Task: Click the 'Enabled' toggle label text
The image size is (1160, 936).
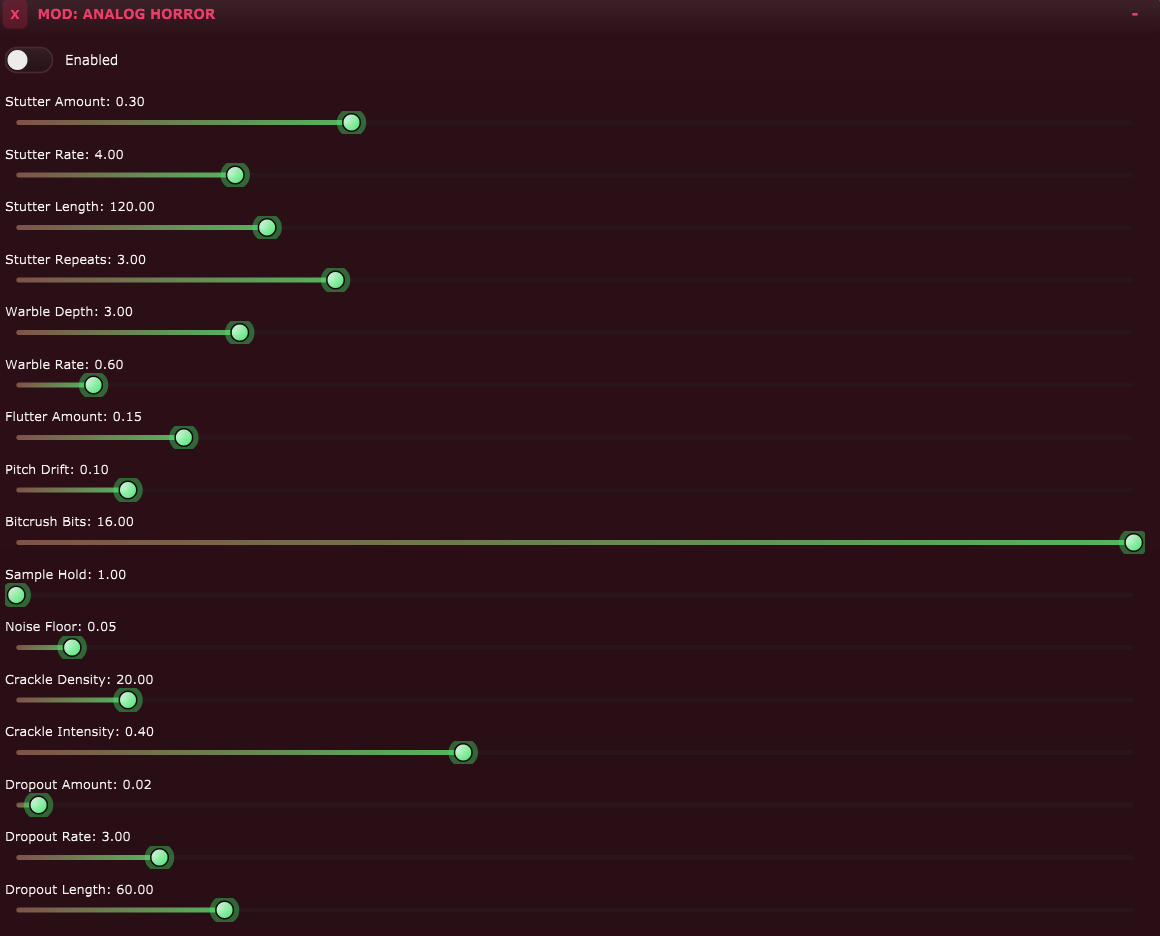Action: (x=92, y=61)
